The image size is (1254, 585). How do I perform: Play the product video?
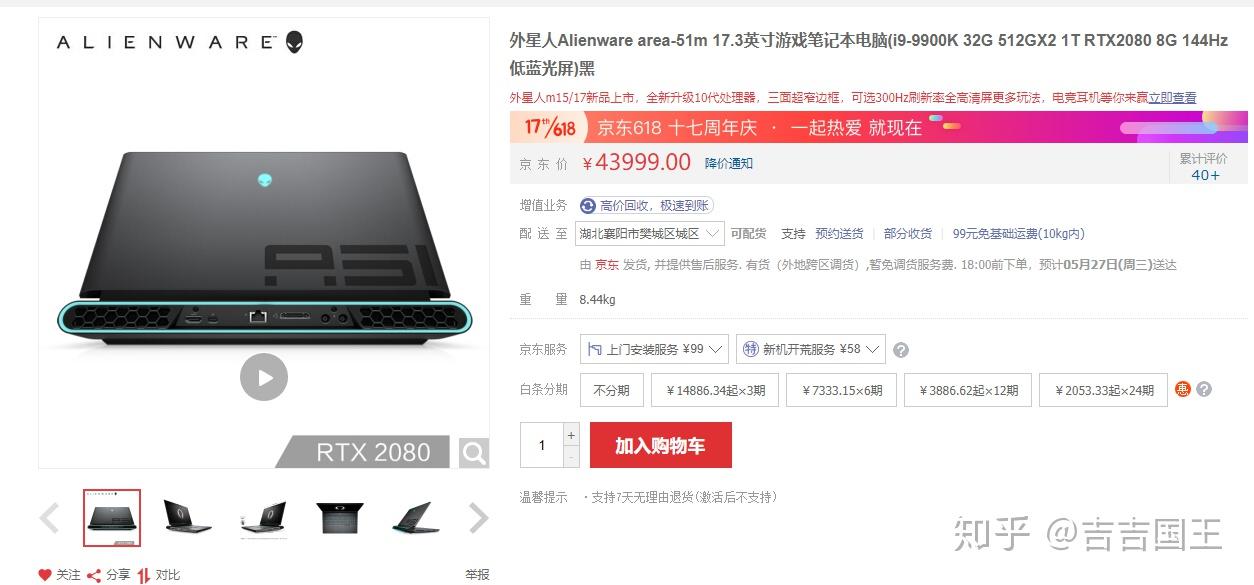264,377
